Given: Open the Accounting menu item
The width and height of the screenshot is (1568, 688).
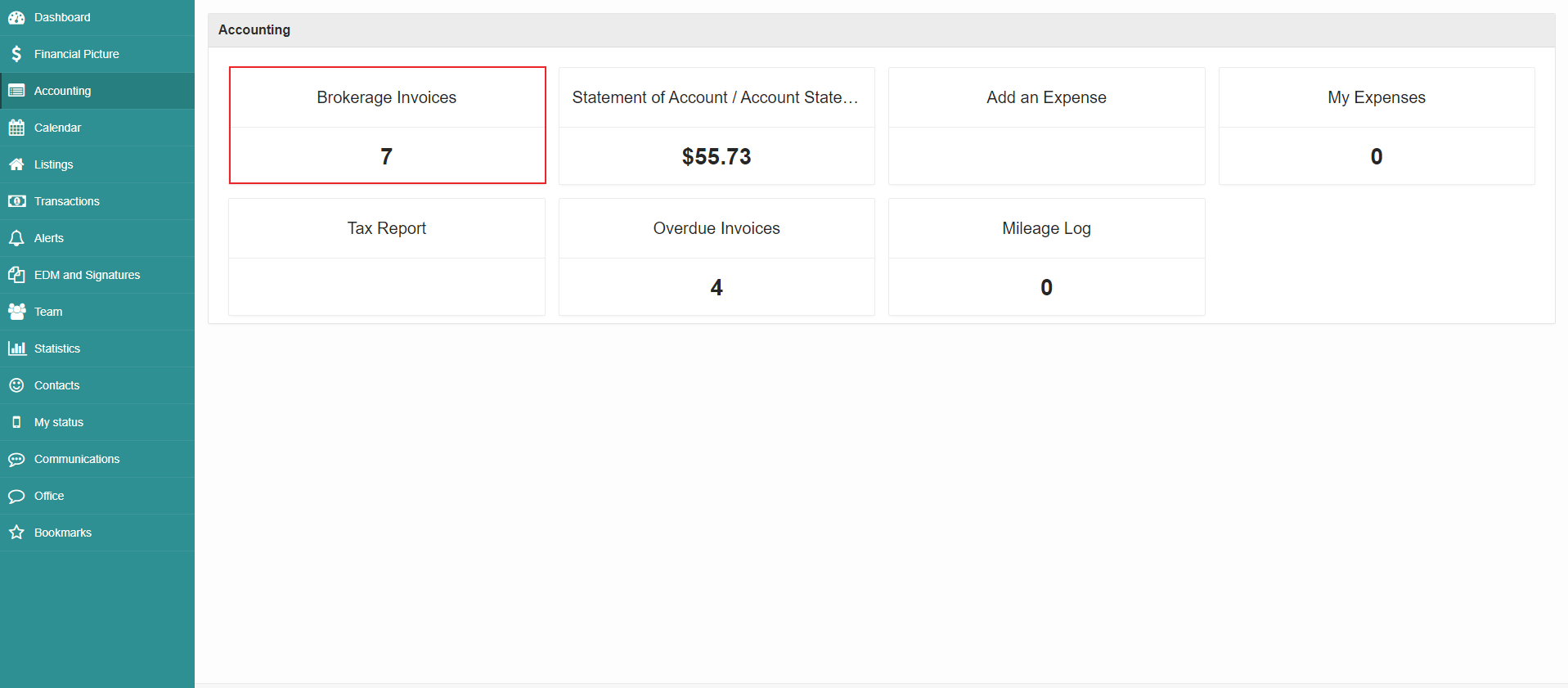Looking at the screenshot, I should 62,91.
